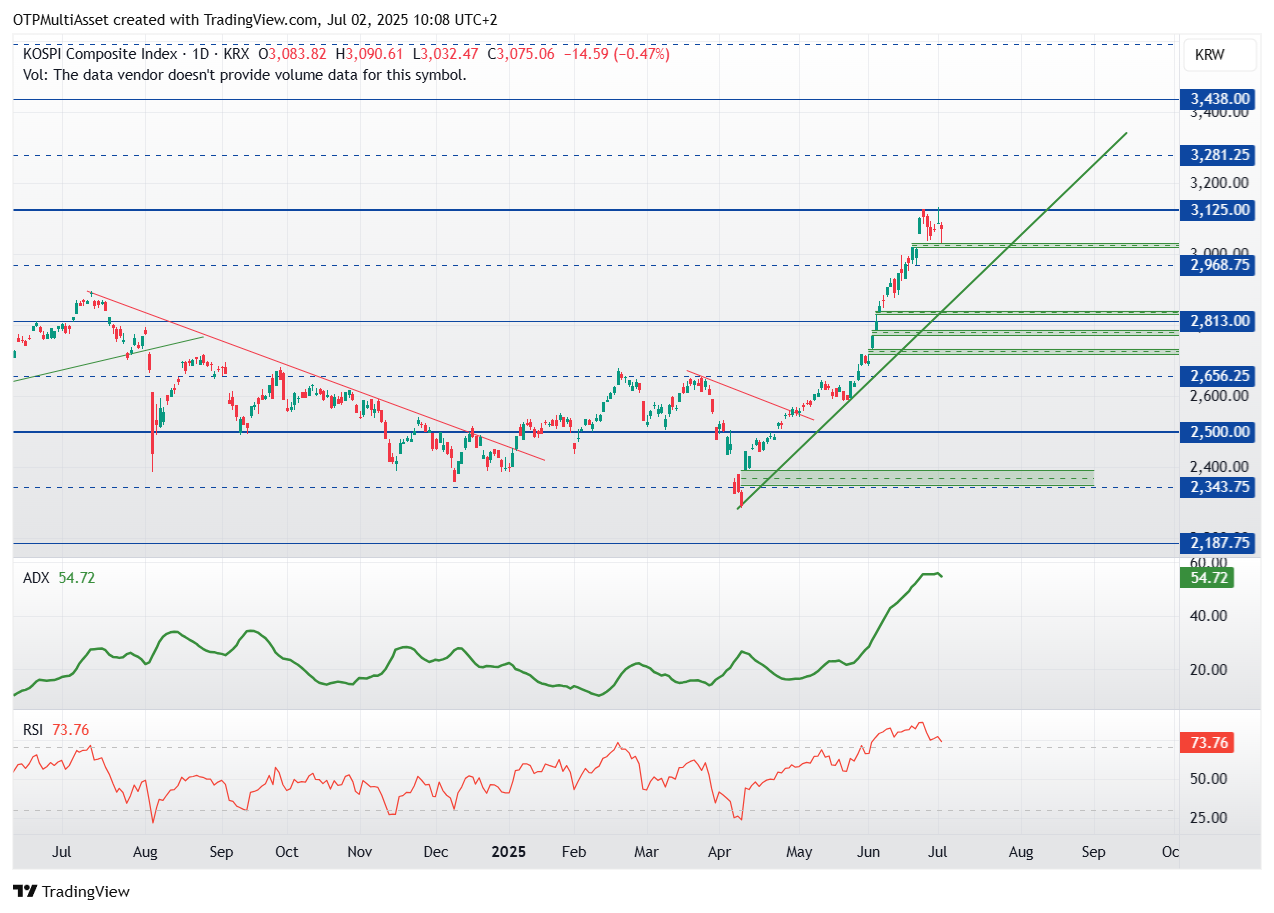Click the green ADX value badge showing 54.72
The height and width of the screenshot is (913, 1274).
(1206, 578)
